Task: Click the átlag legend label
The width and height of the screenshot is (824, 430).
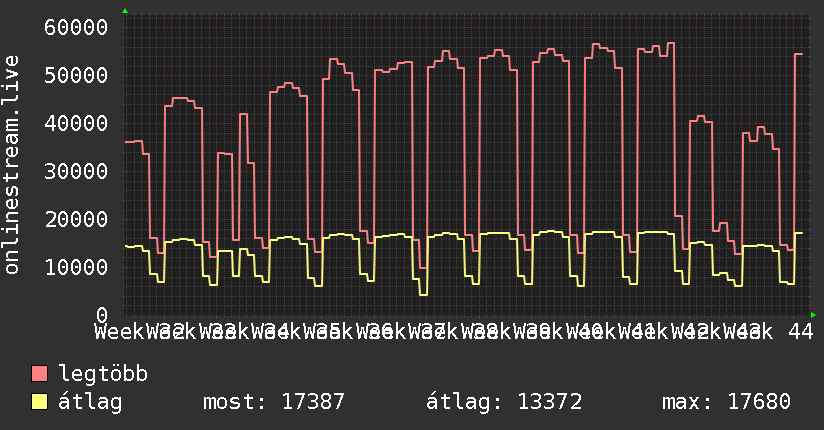Action: (90, 402)
